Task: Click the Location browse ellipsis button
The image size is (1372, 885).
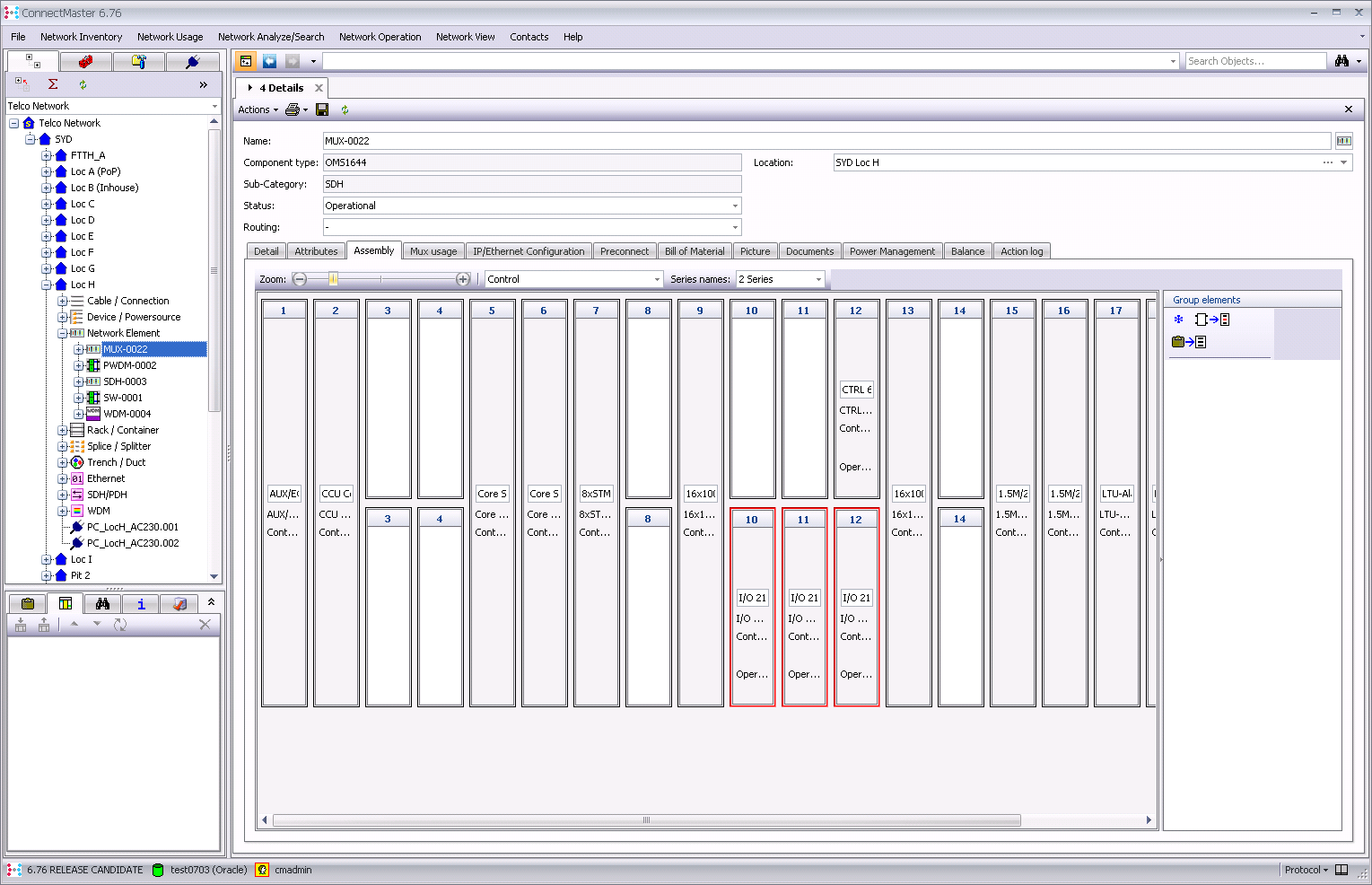Action: pos(1328,162)
